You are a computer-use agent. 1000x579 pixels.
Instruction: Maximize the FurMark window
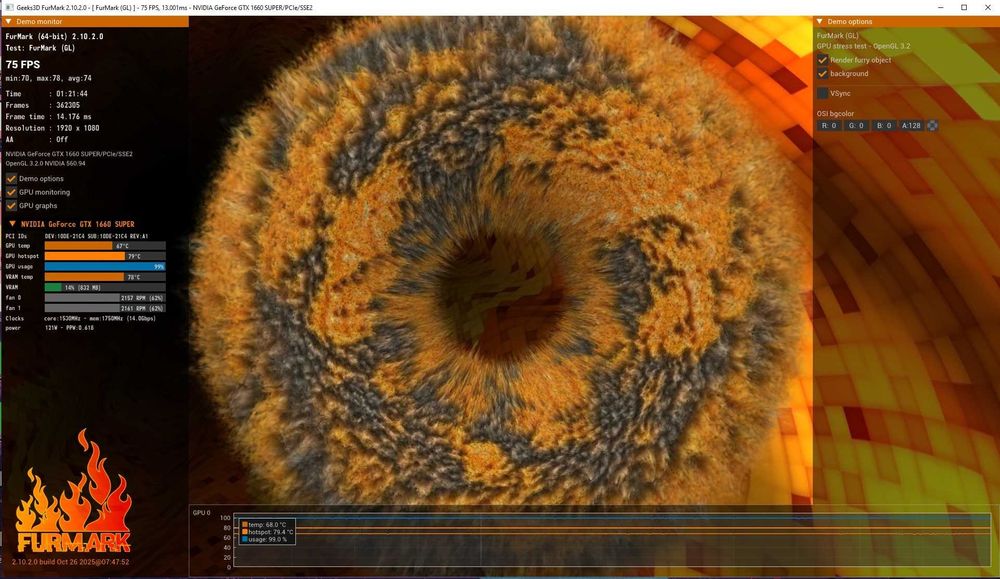[x=964, y=8]
